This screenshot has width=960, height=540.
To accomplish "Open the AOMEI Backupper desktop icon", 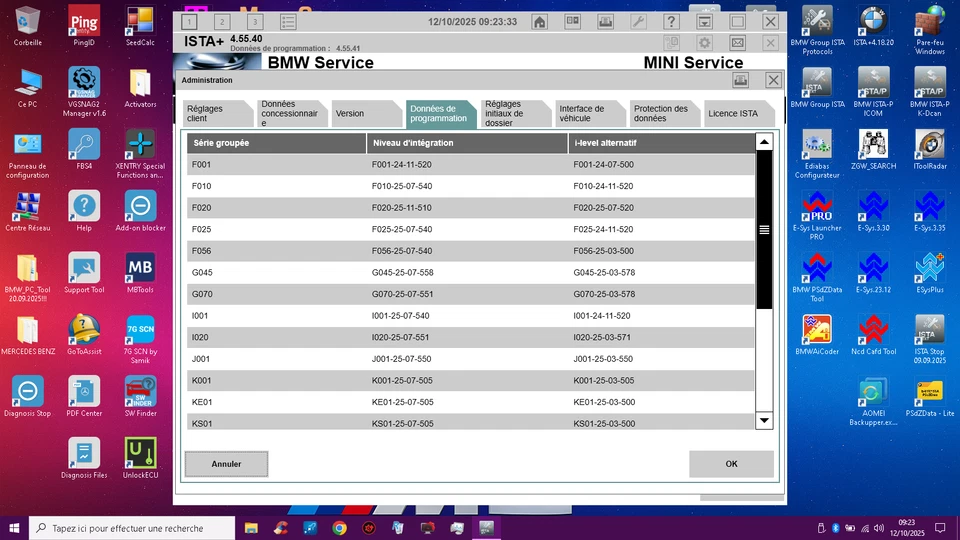I will coord(873,401).
